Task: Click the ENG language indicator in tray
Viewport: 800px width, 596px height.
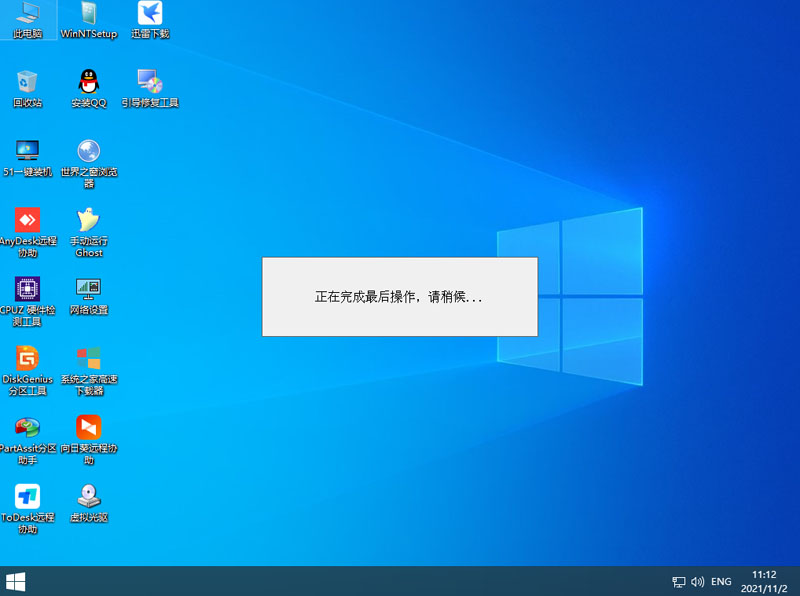Action: pos(721,581)
